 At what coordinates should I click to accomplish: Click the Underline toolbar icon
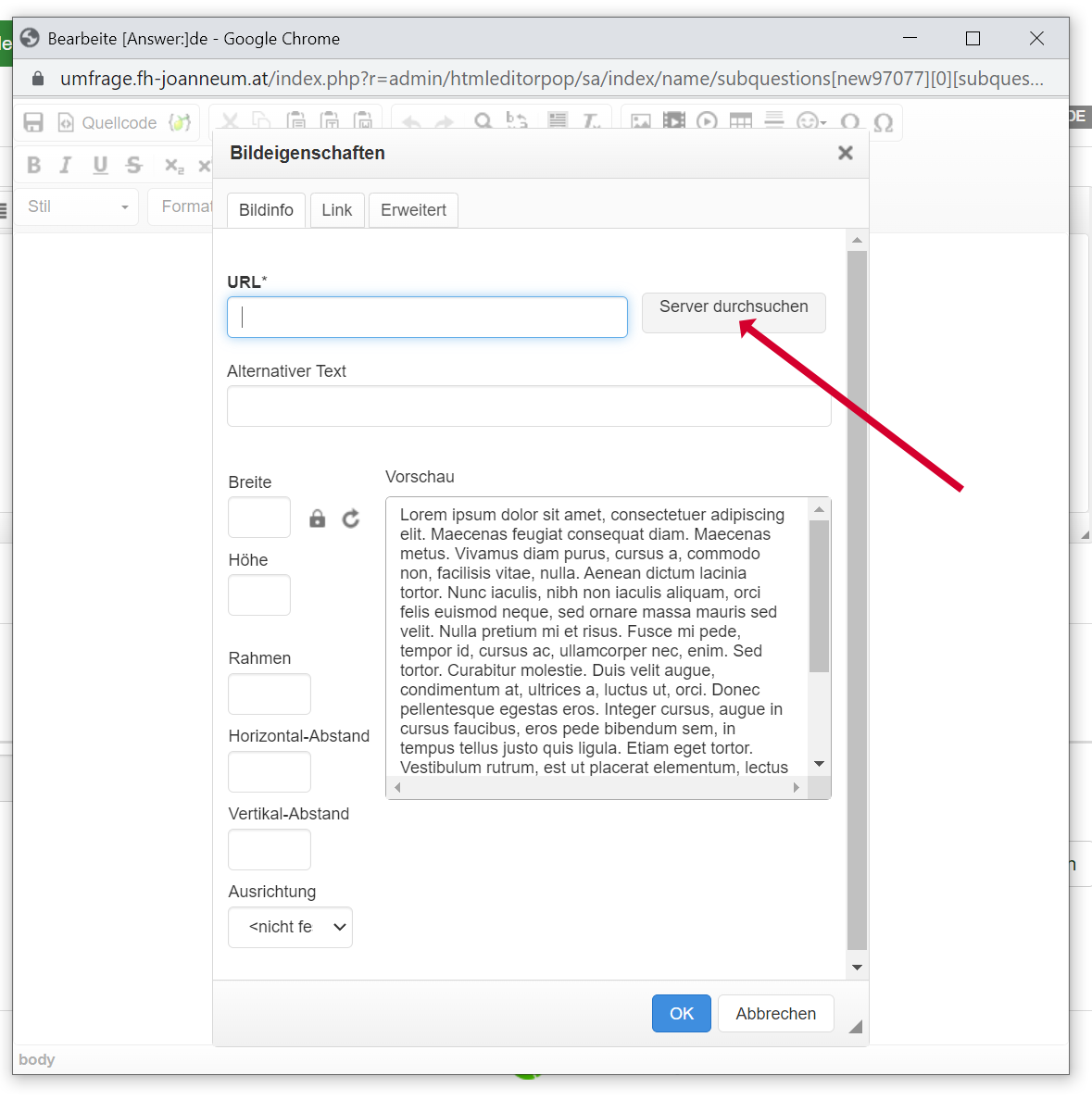pyautogui.click(x=100, y=165)
